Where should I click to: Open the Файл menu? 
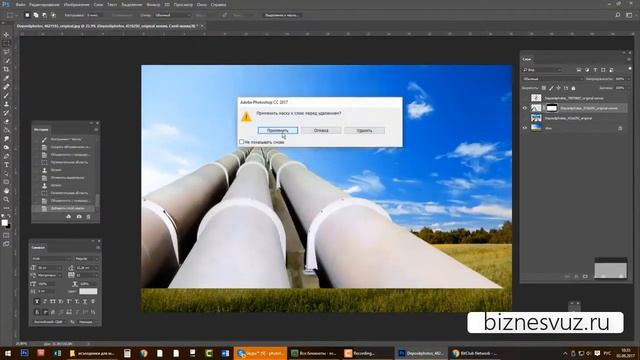tap(20, 5)
